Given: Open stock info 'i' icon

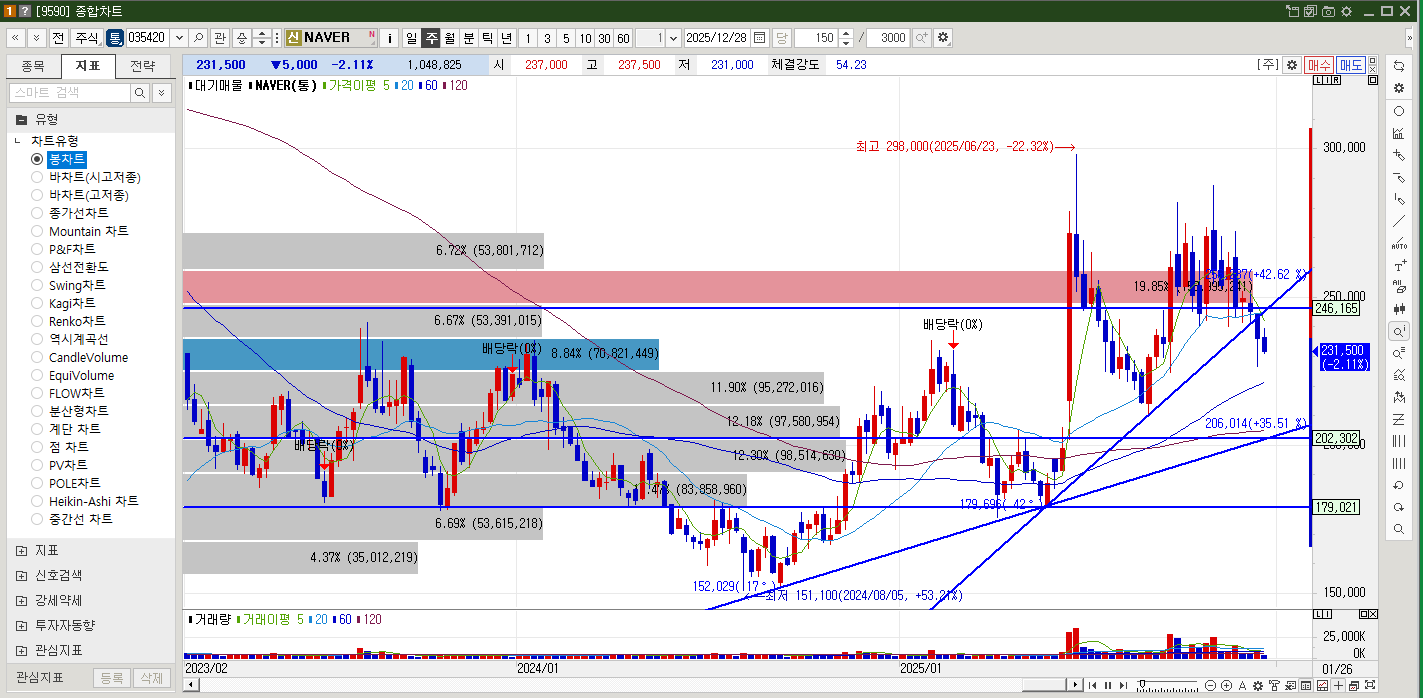Looking at the screenshot, I should click(x=390, y=38).
